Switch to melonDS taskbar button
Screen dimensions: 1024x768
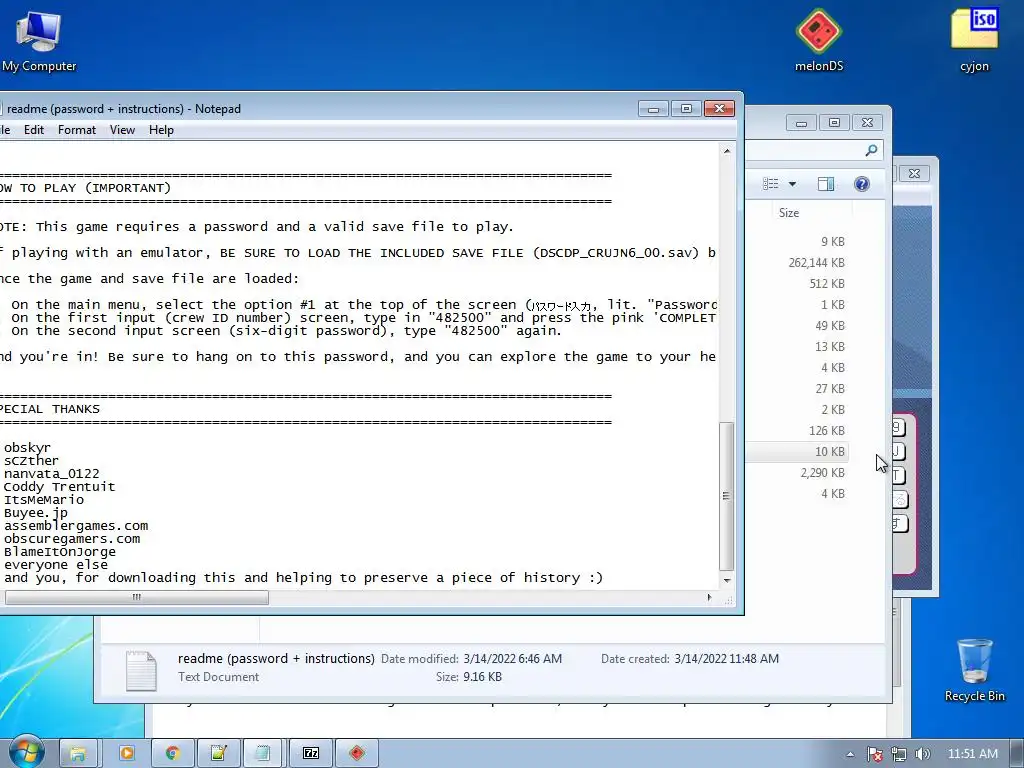[357, 753]
